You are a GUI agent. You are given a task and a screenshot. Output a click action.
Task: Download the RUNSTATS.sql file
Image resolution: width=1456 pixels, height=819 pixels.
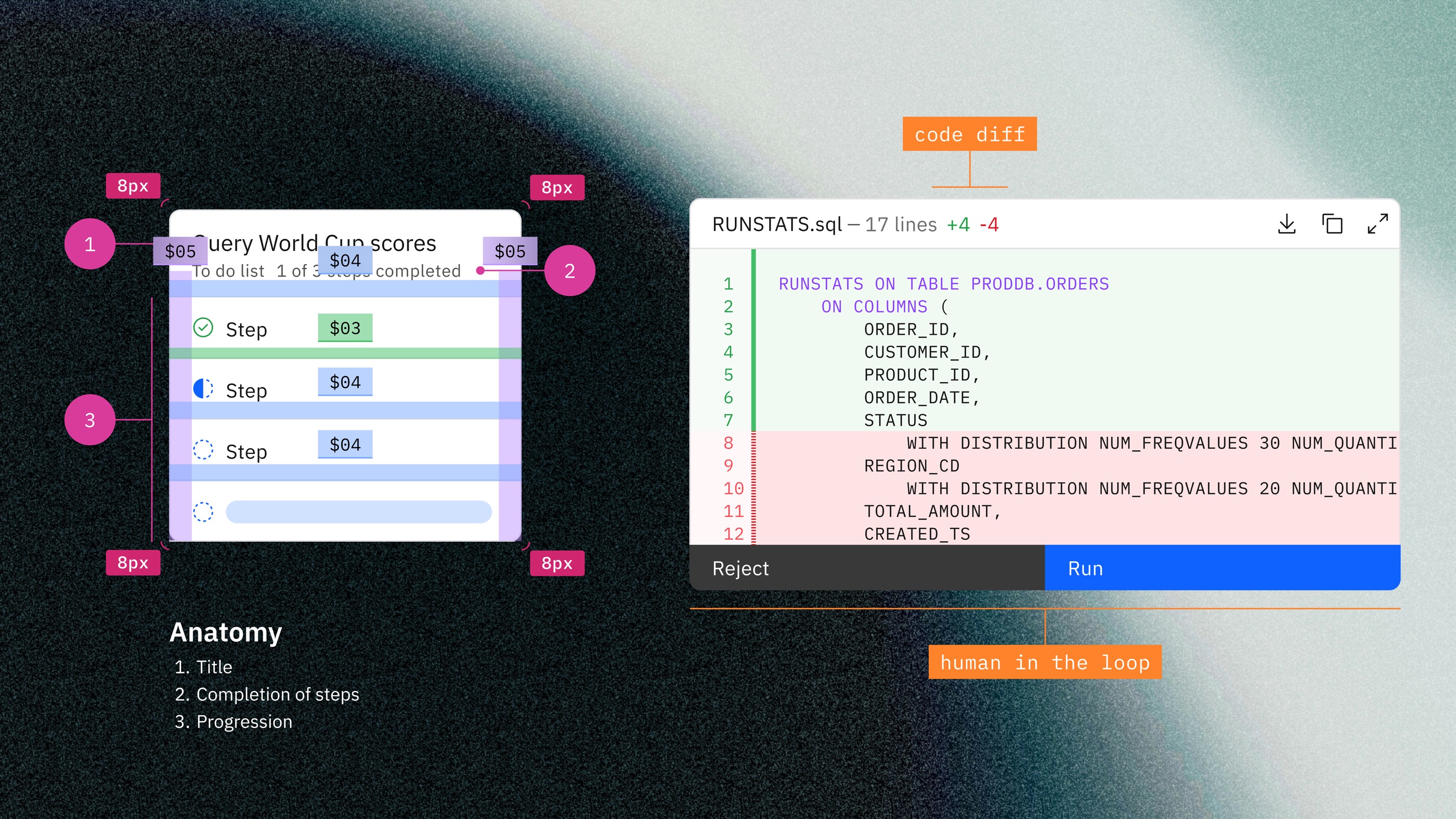(1286, 224)
